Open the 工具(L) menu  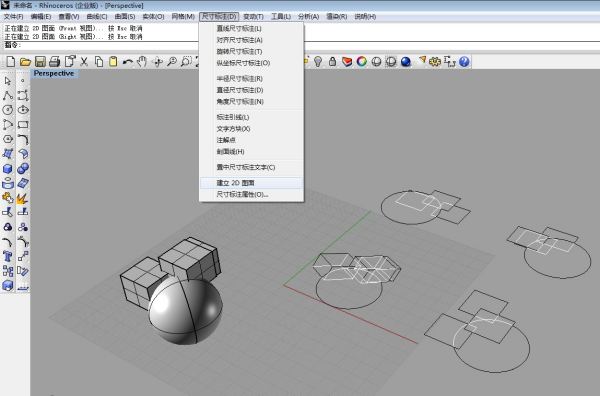coord(281,16)
